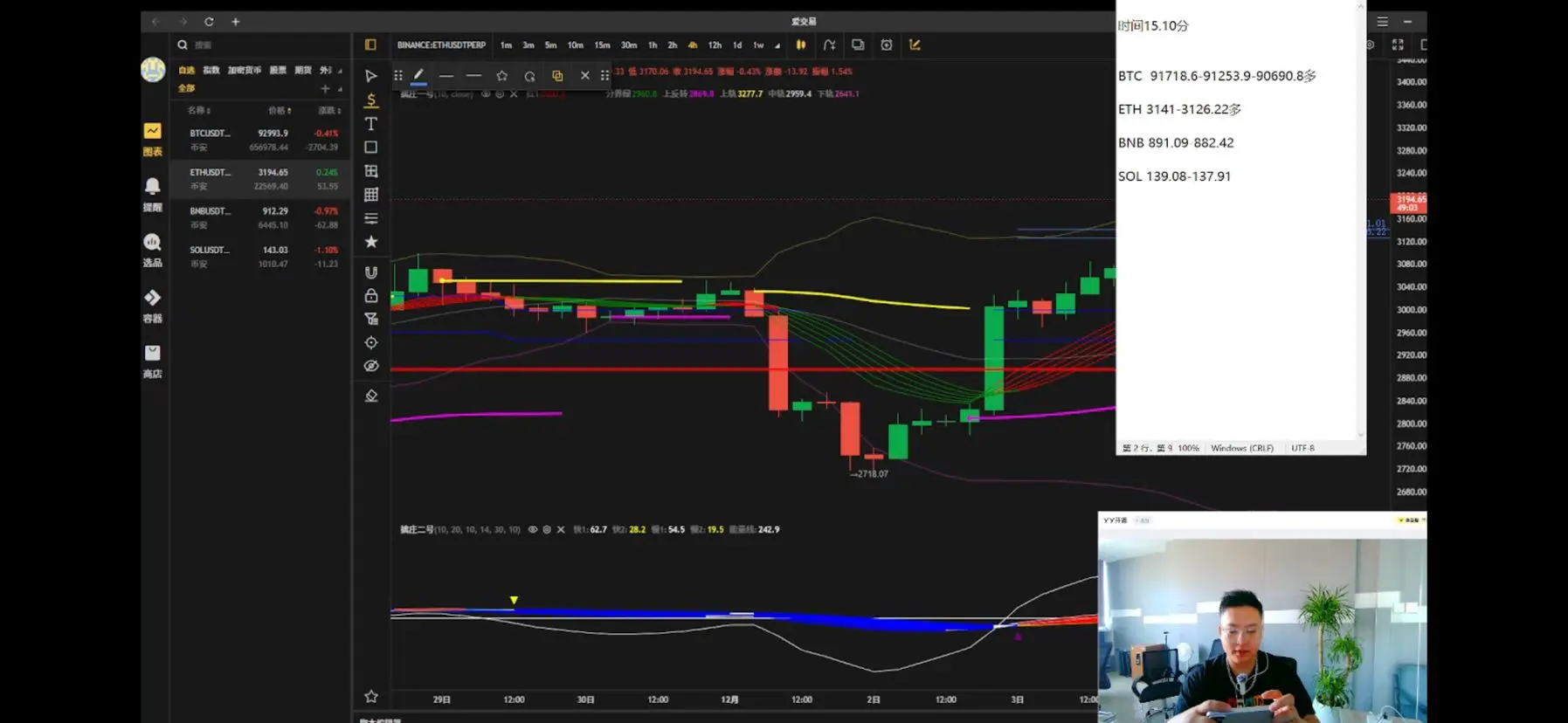Select the crosshair target tool
Image resolution: width=1568 pixels, height=723 pixels.
pyautogui.click(x=370, y=342)
